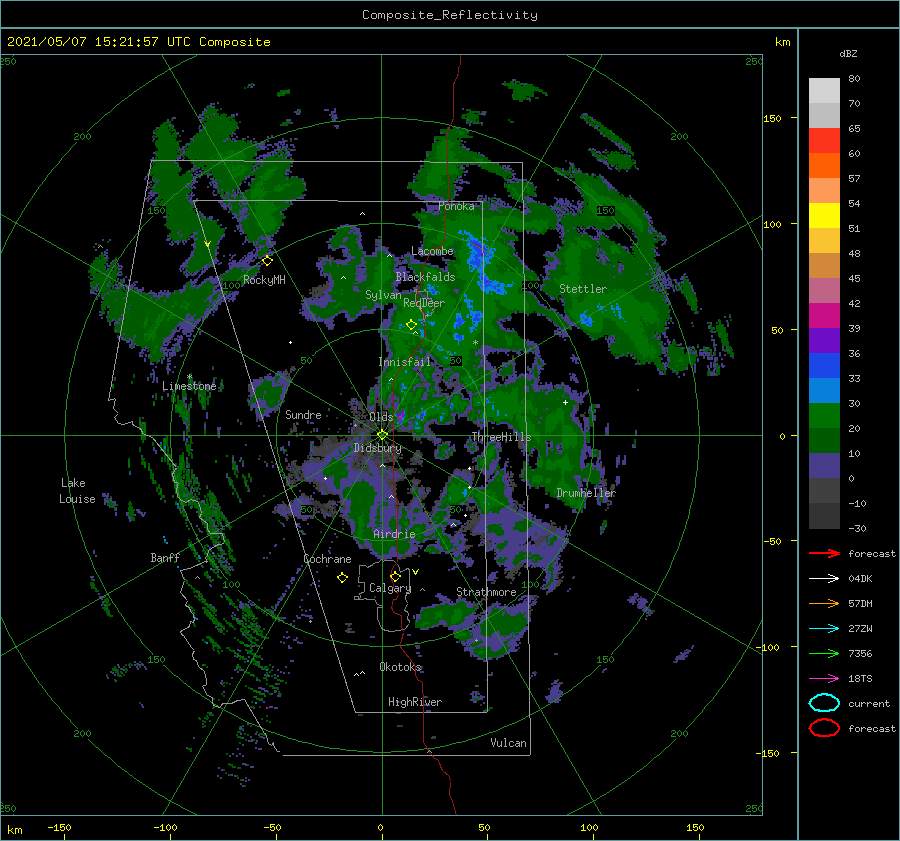The width and height of the screenshot is (900, 841).
Task: Click the Lake Louise label
Action: pos(77,491)
